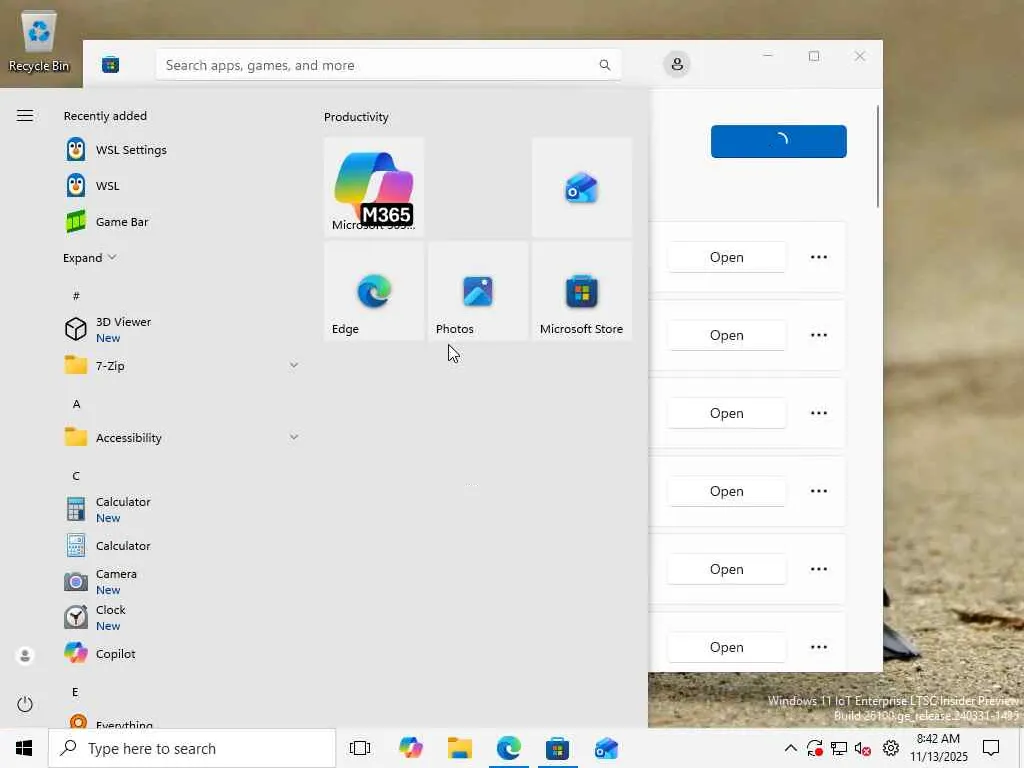Open Microsoft 365 tile in Productivity

pos(374,187)
